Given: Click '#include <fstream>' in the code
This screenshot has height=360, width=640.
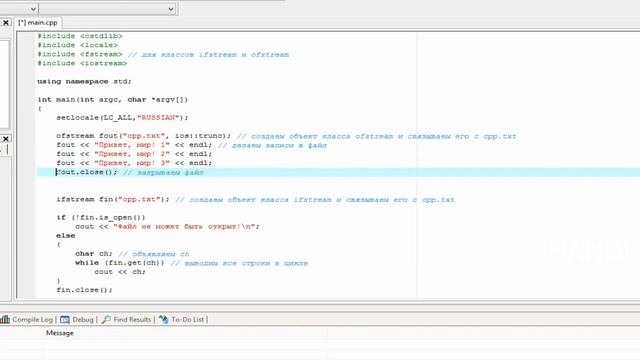Looking at the screenshot, I should click(x=80, y=54).
